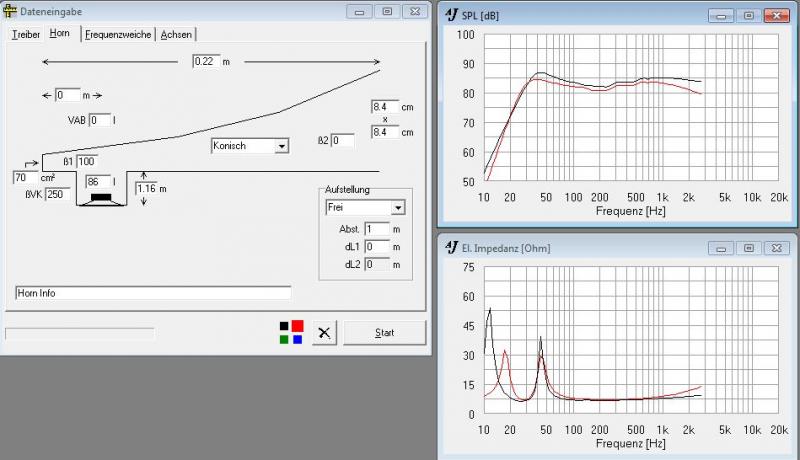This screenshot has width=800, height=460.
Task: Open the Aufstellung dropdown showing Frei
Action: click(x=365, y=208)
